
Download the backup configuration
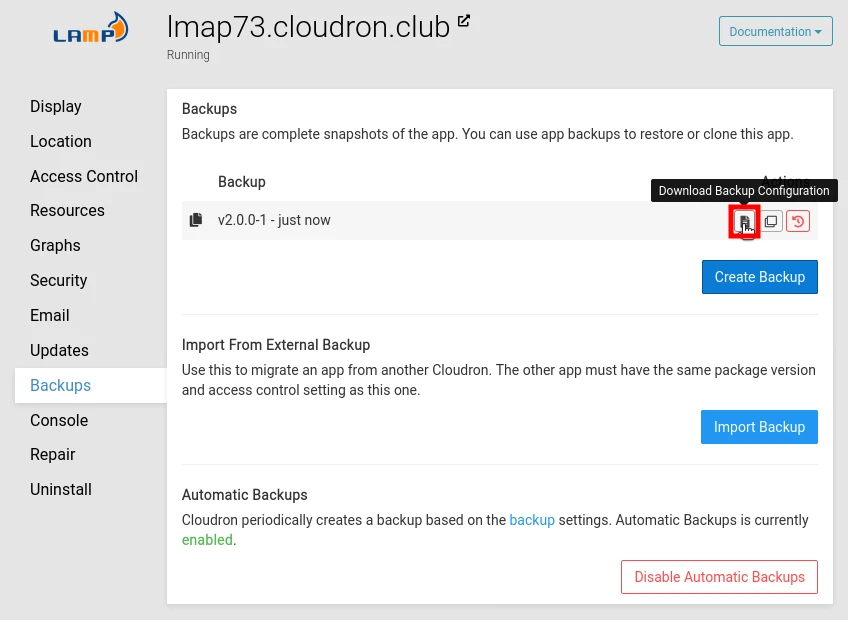click(744, 221)
